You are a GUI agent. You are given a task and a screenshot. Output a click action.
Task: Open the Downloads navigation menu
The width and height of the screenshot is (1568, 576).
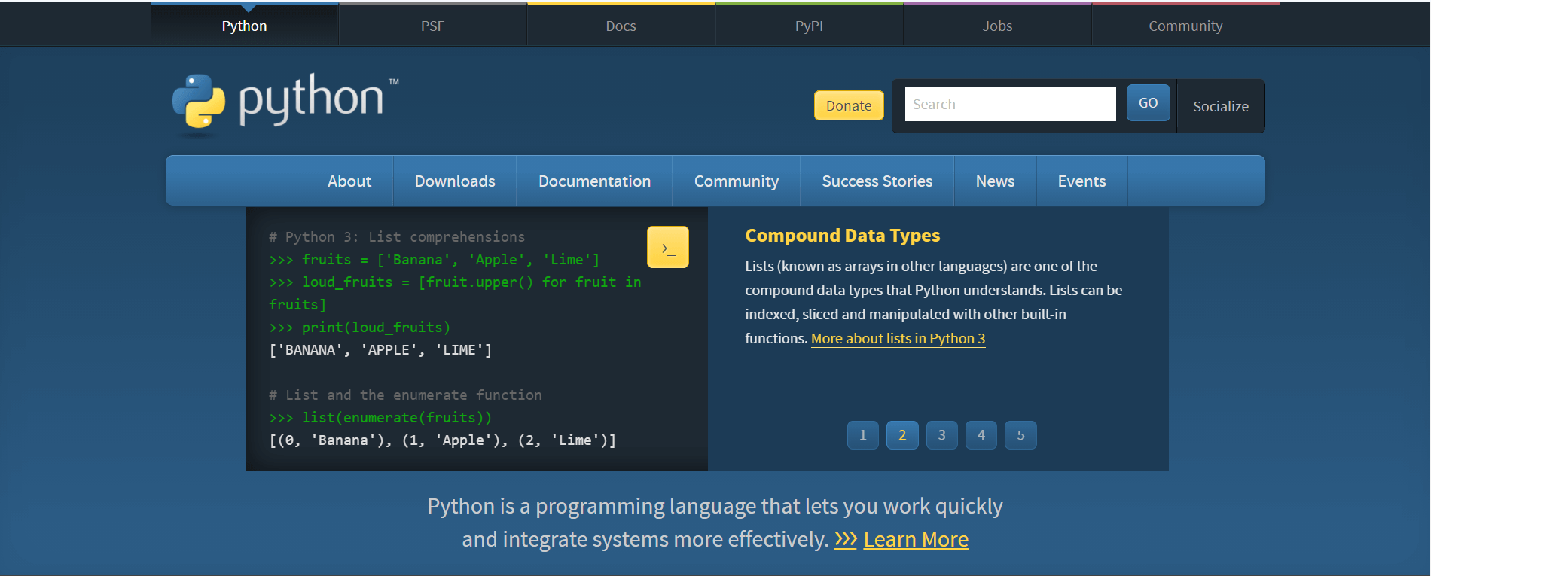point(455,181)
